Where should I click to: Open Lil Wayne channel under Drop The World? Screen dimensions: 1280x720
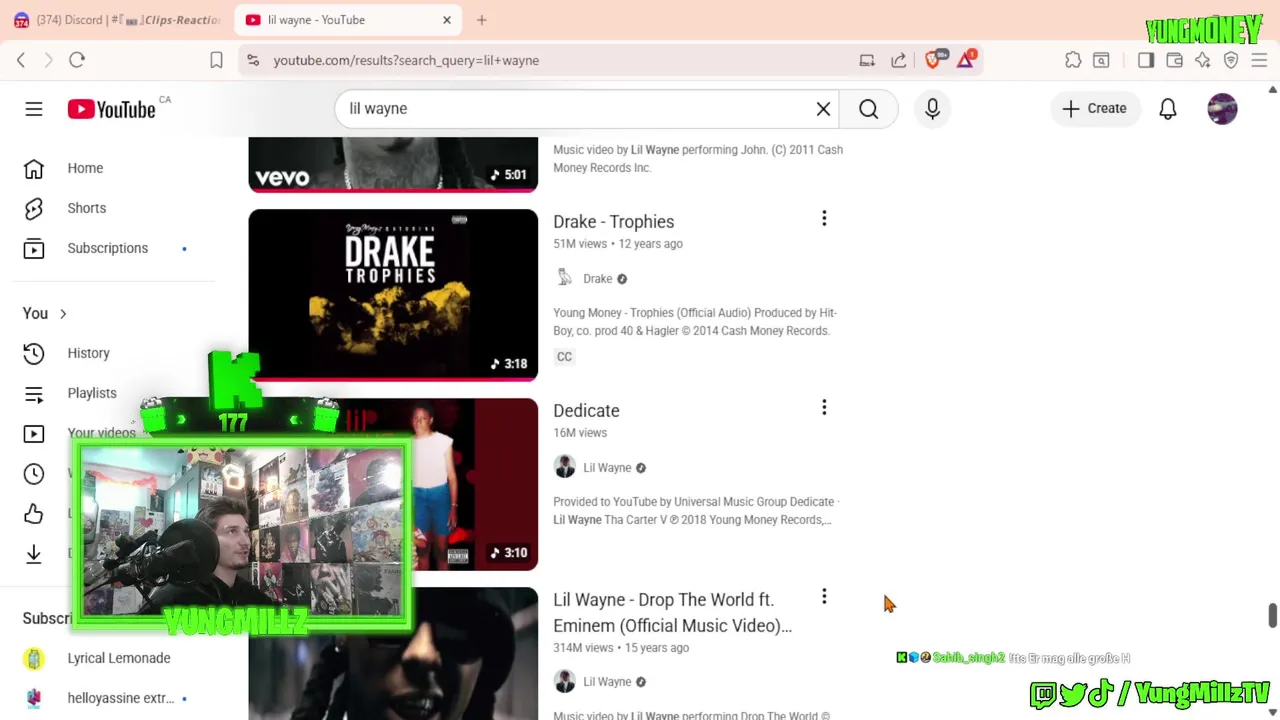click(607, 682)
